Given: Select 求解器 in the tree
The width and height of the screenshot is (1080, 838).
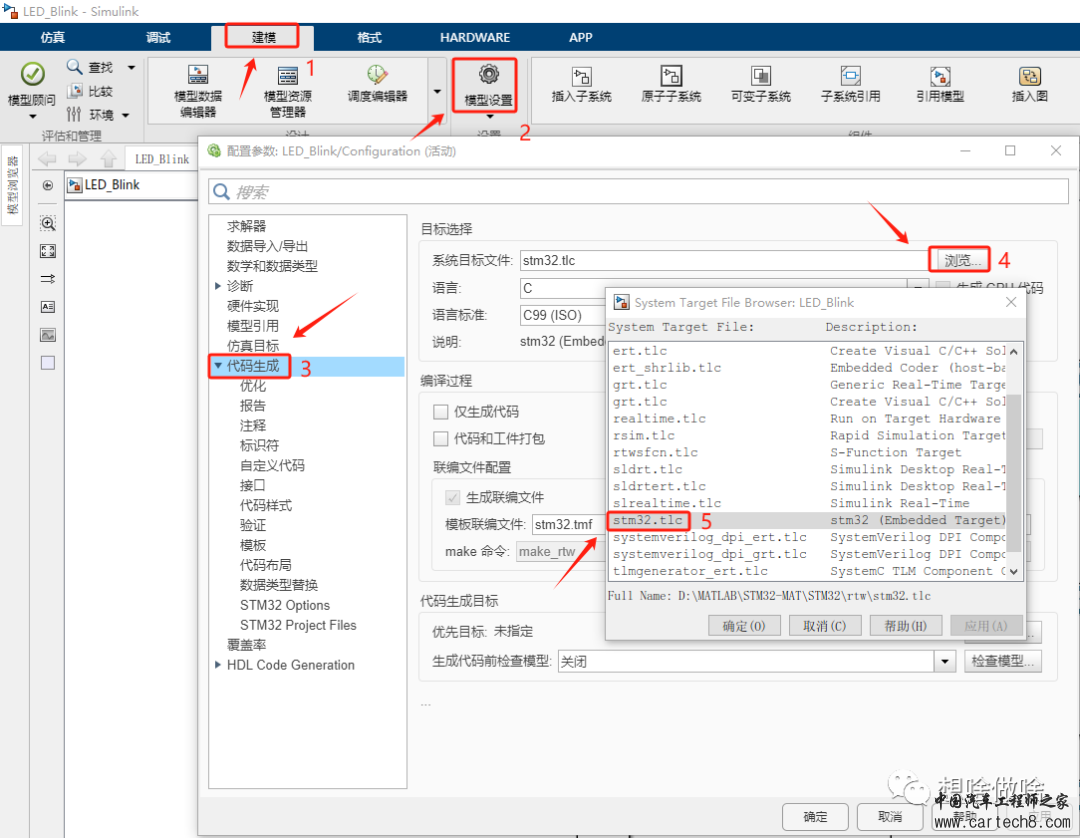Looking at the screenshot, I should coord(246,226).
